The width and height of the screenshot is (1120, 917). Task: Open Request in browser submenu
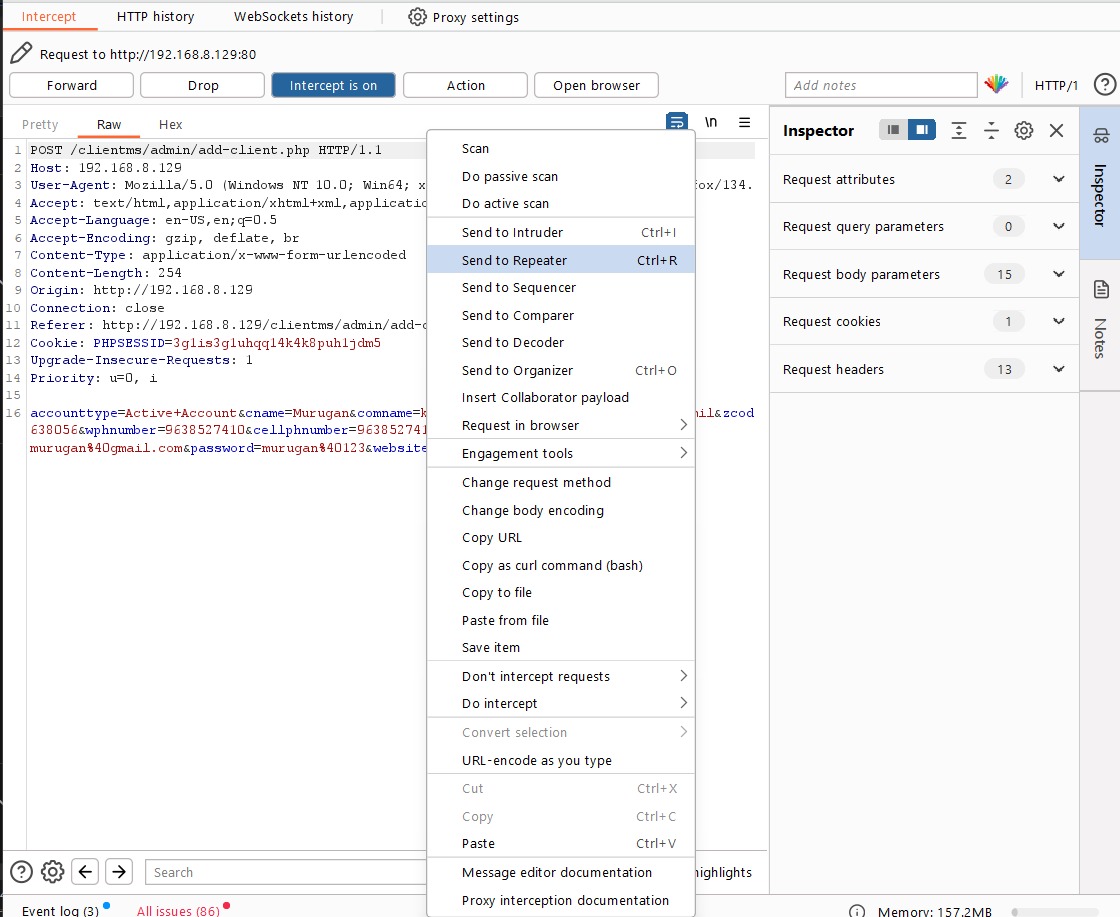(x=561, y=425)
